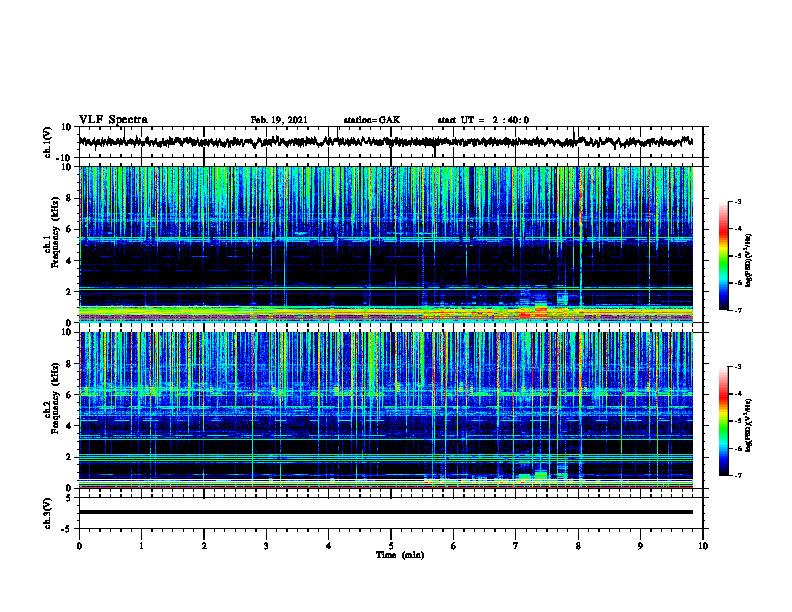
Task: Click time axis tick label "1"
Action: (141, 546)
